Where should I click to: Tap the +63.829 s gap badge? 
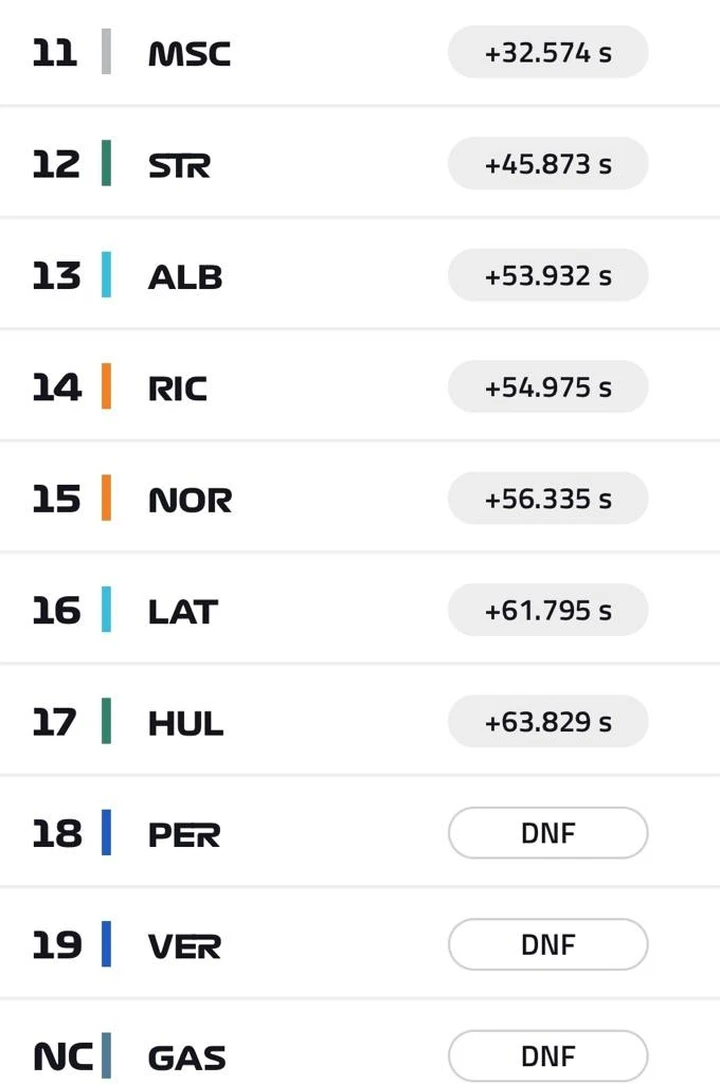pyautogui.click(x=548, y=721)
